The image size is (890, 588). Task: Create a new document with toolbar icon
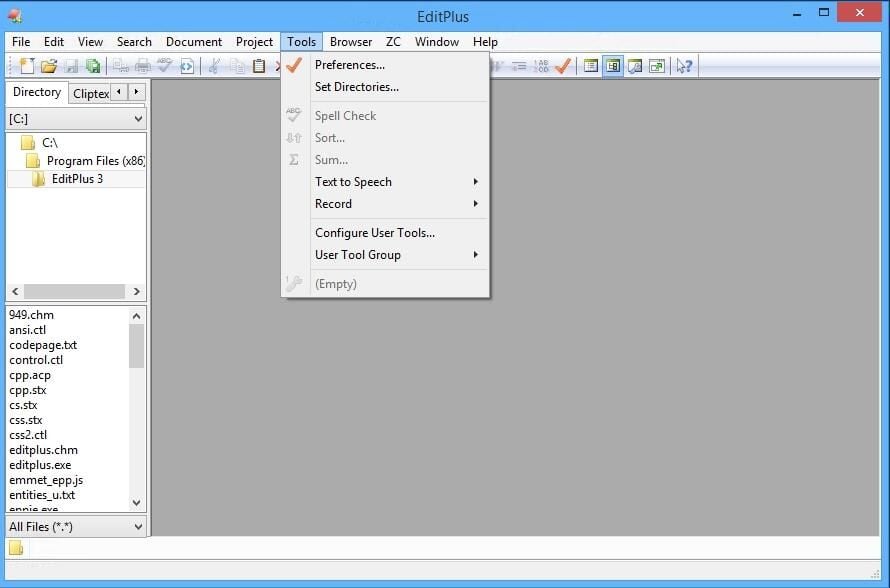point(27,66)
